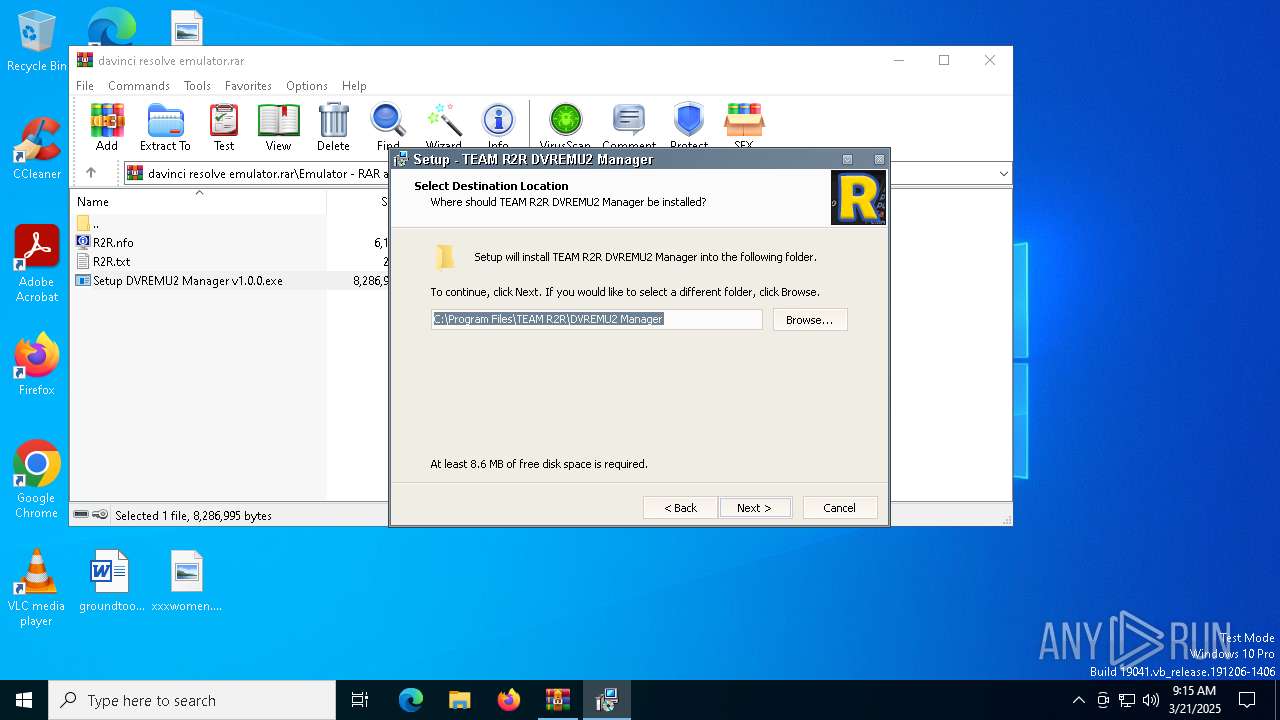
Task: Open the Help menu in WinRAR
Action: (x=354, y=86)
